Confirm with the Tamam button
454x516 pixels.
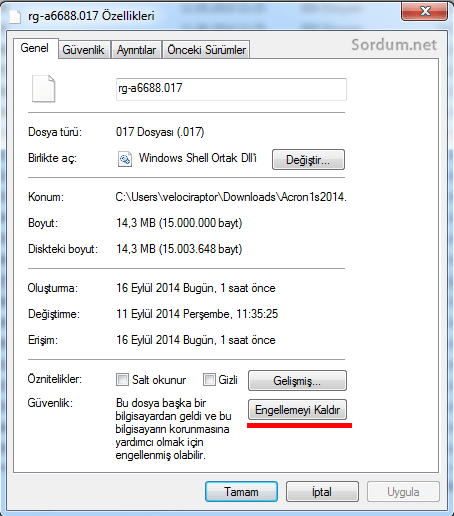click(241, 492)
